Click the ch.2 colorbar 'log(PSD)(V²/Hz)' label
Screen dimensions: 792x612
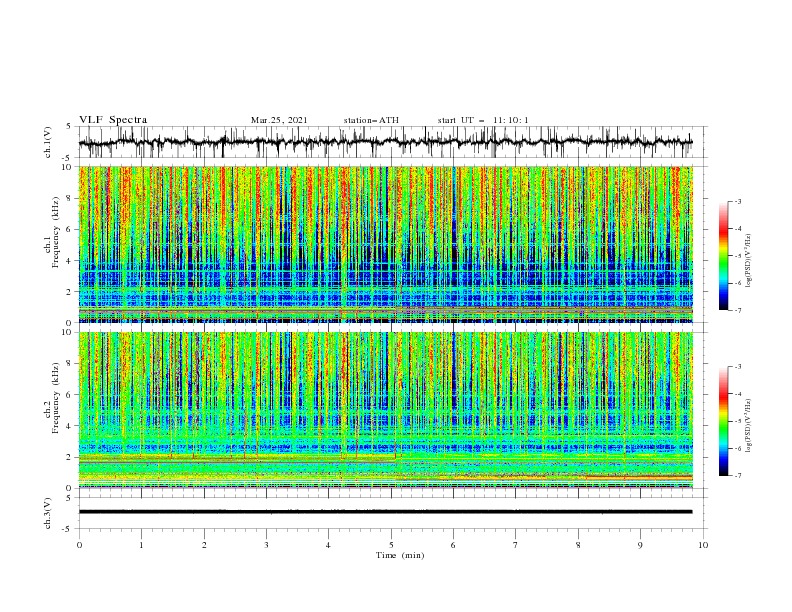click(748, 426)
